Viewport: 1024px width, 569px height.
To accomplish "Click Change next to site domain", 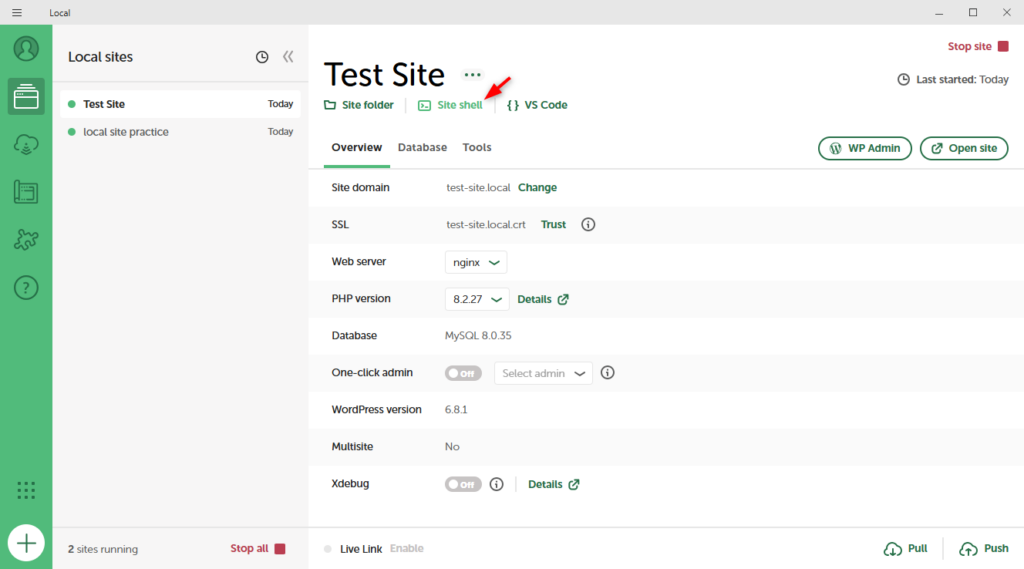I will (x=537, y=187).
